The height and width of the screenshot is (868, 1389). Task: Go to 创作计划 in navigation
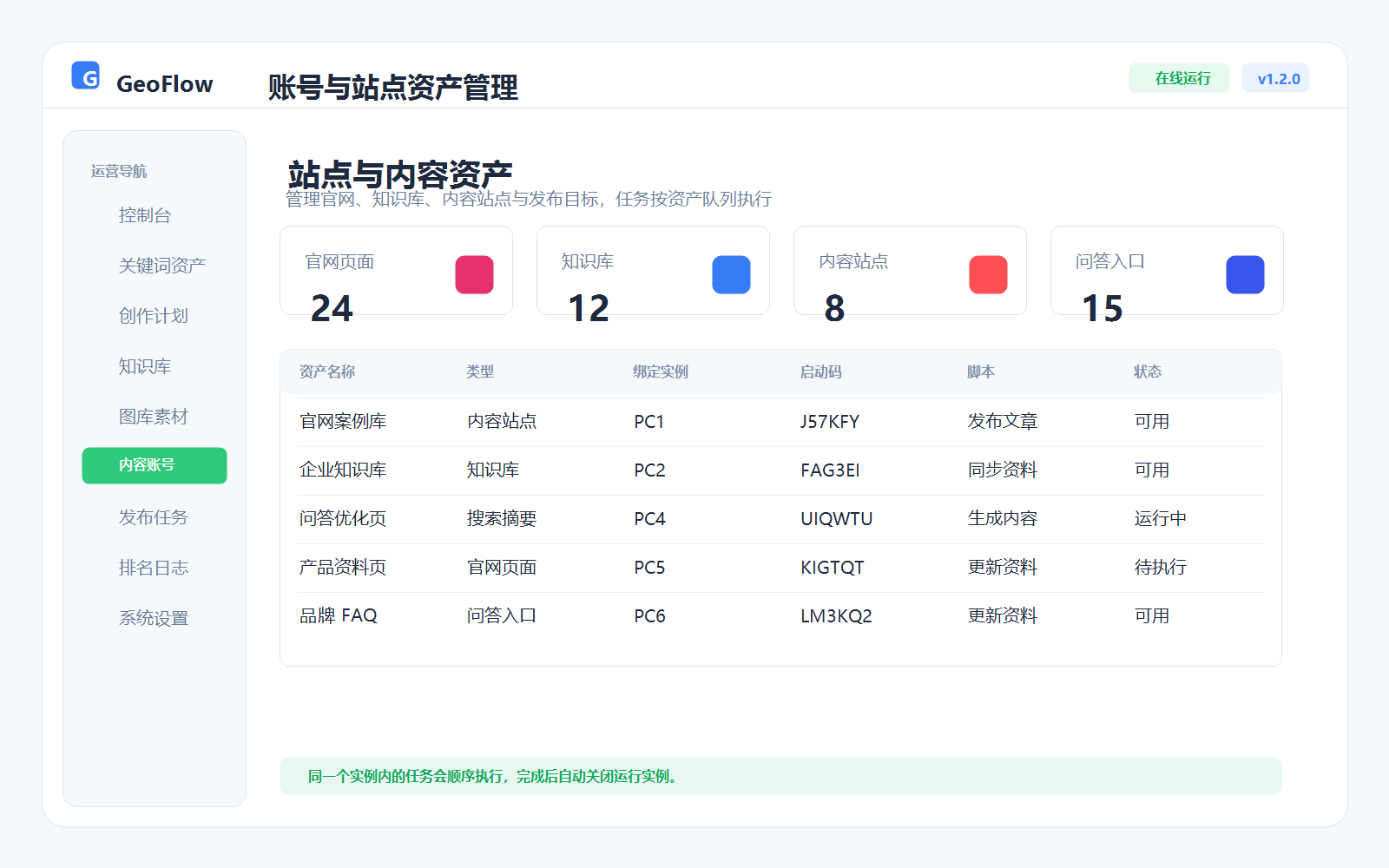tap(155, 316)
